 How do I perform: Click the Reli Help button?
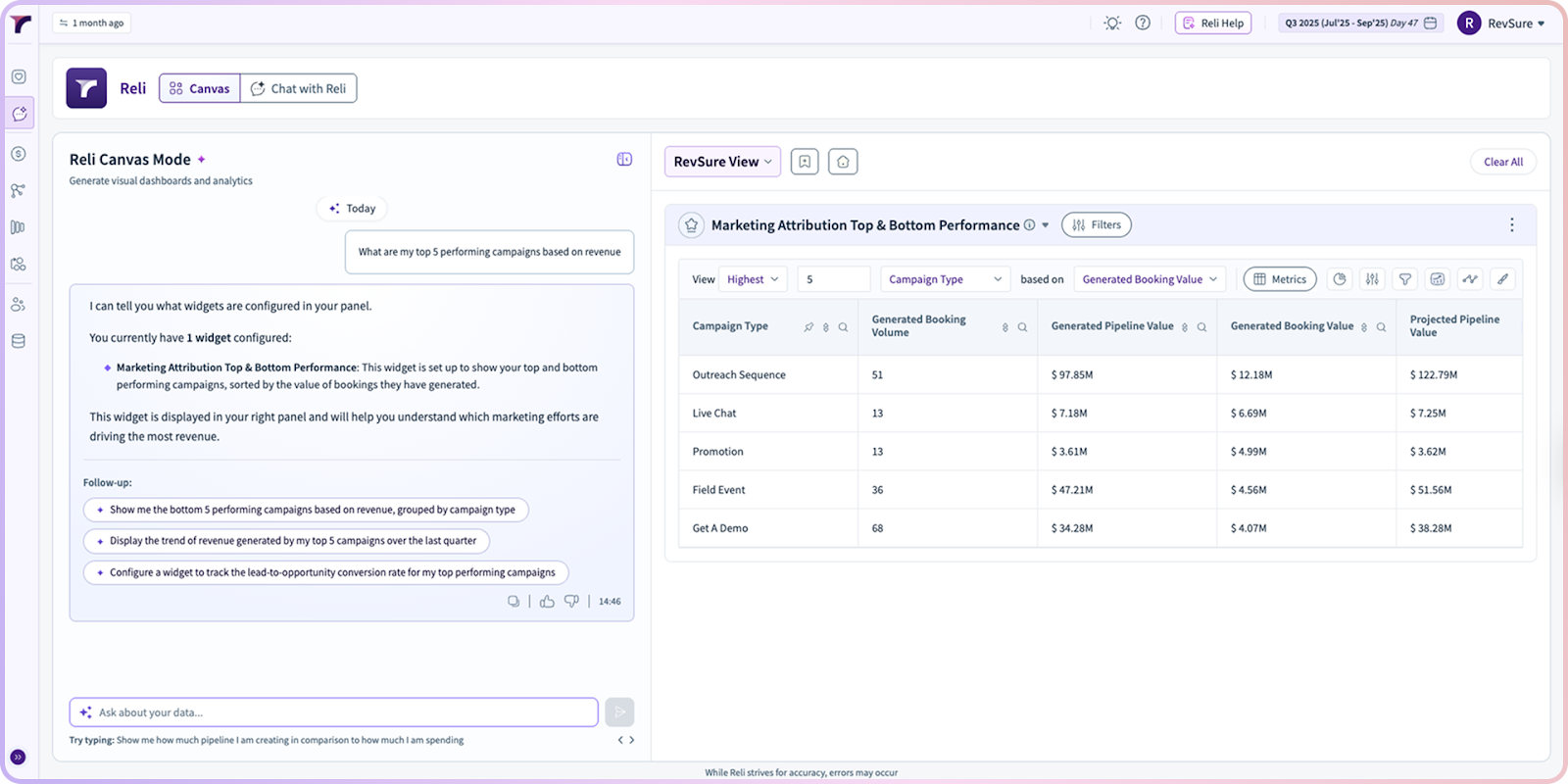[1213, 23]
